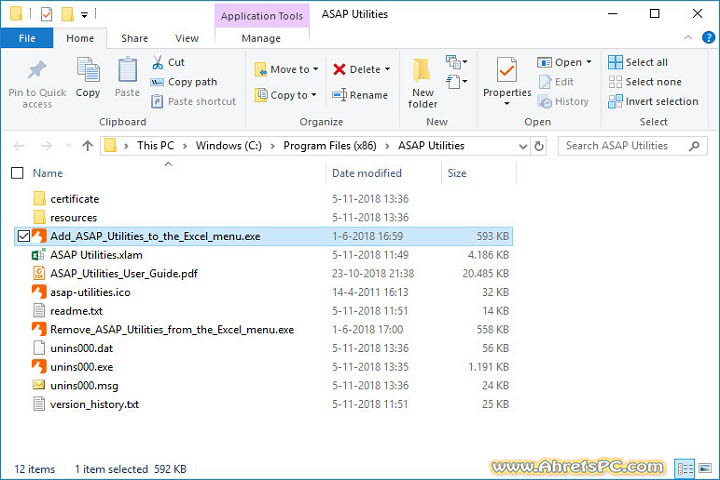This screenshot has height=480, width=720.
Task: Open the Recent locations dropdown arrow
Action: click(68, 146)
